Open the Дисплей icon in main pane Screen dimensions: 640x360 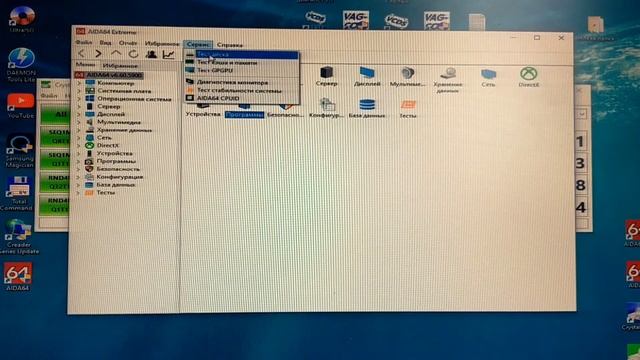point(367,76)
